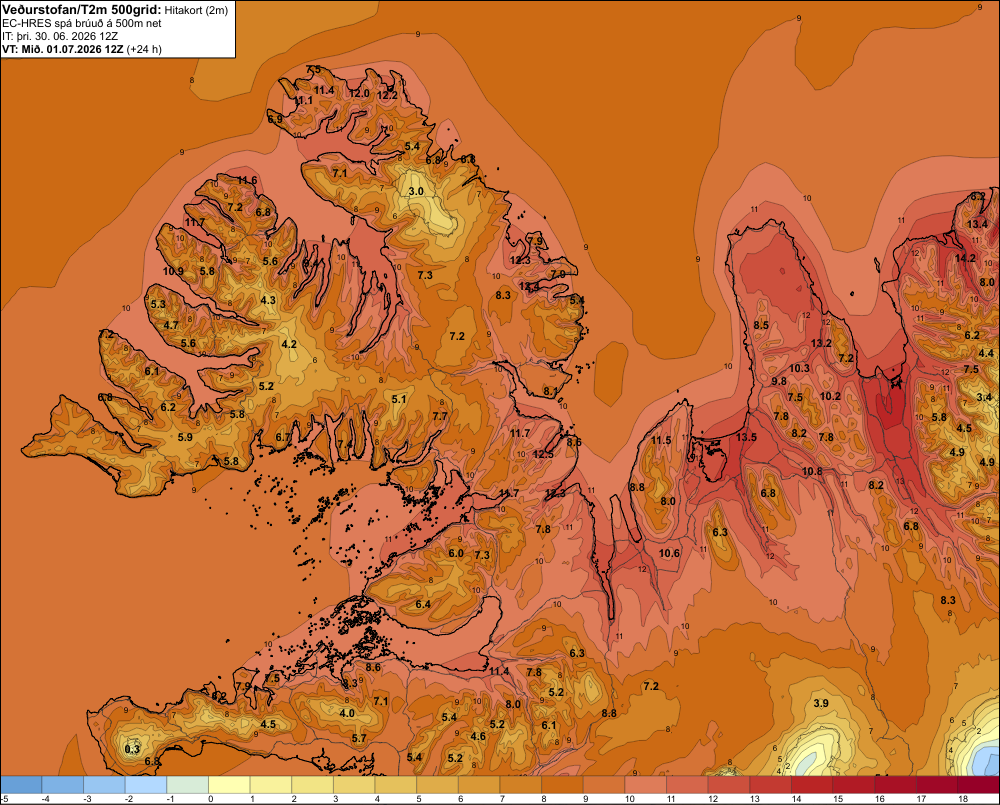This screenshot has width=1000, height=805.
Task: Click the 10.9 temperature label
Action: coord(173,271)
